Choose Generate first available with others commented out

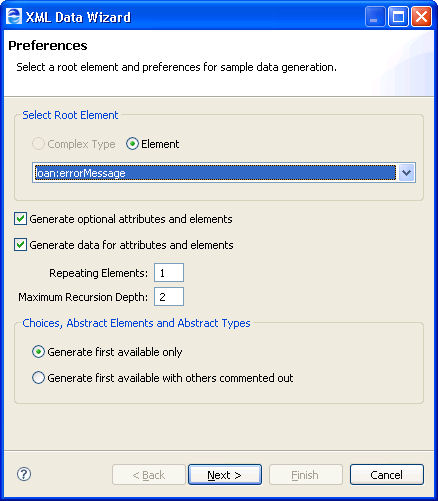click(38, 378)
